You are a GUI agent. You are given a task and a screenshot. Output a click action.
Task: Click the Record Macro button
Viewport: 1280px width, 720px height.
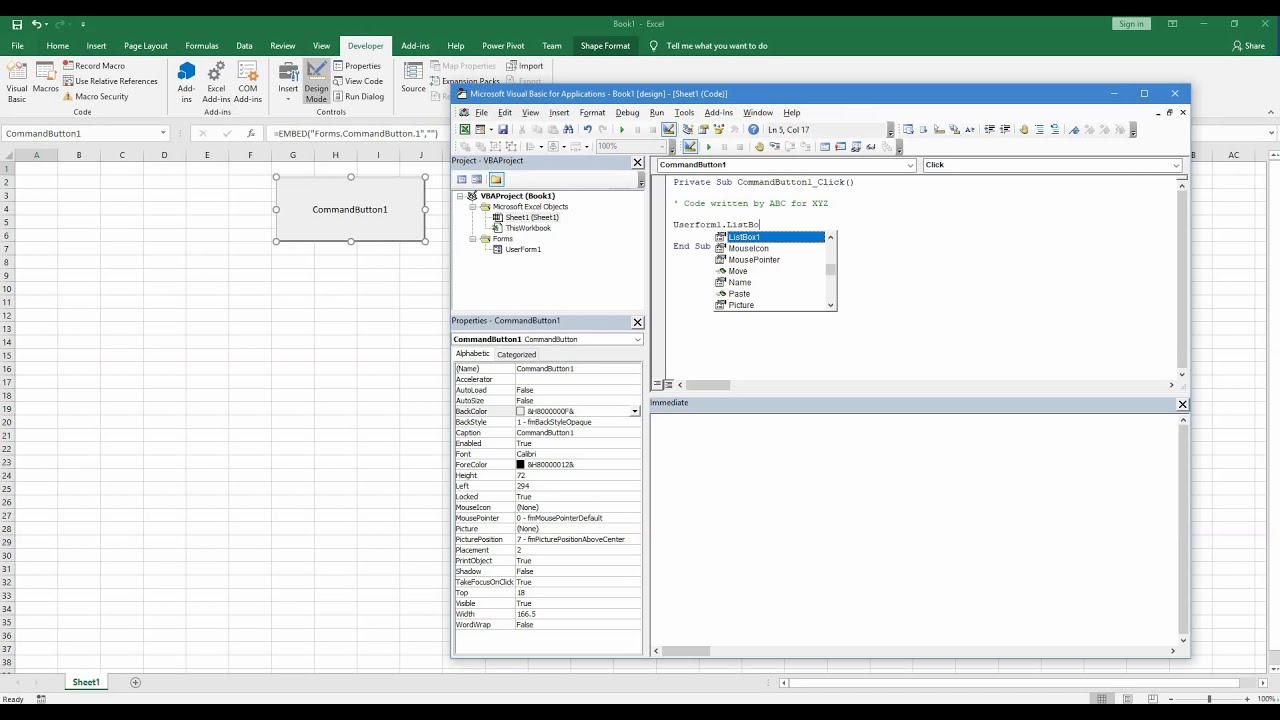pos(93,66)
